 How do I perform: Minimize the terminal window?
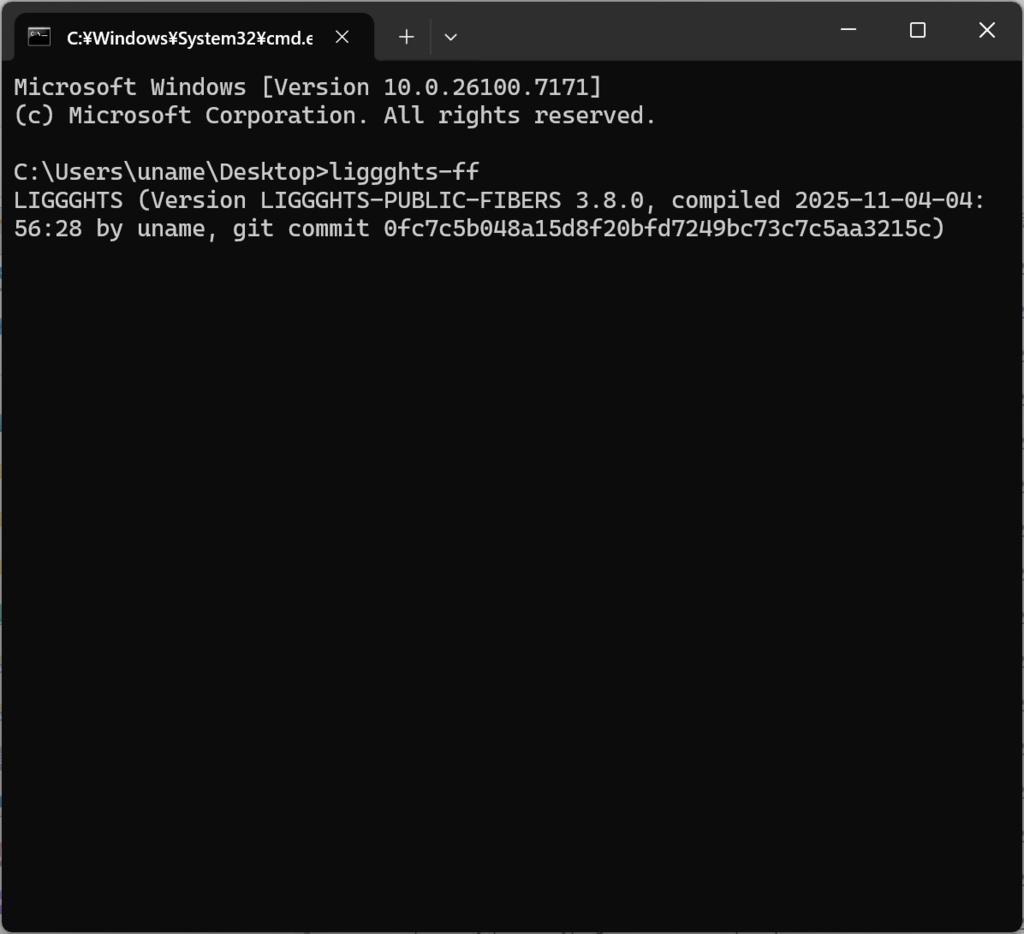[849, 31]
